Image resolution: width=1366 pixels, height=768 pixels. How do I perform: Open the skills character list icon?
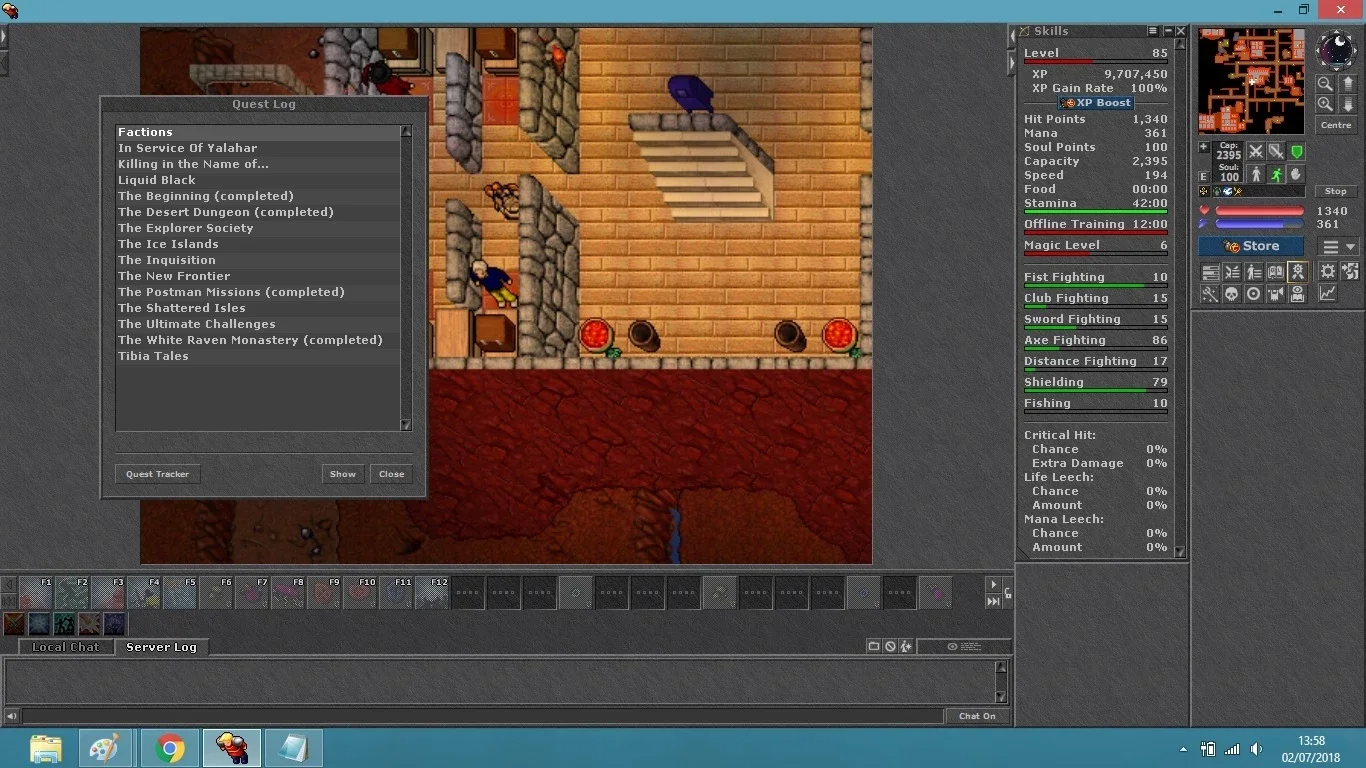1253,272
